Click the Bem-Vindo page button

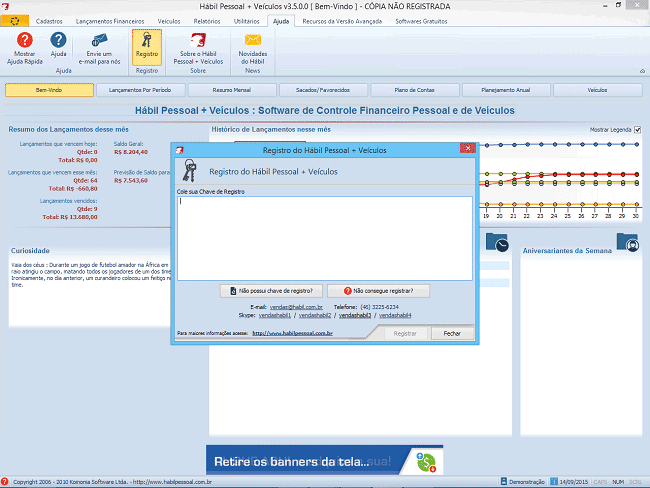coord(49,90)
